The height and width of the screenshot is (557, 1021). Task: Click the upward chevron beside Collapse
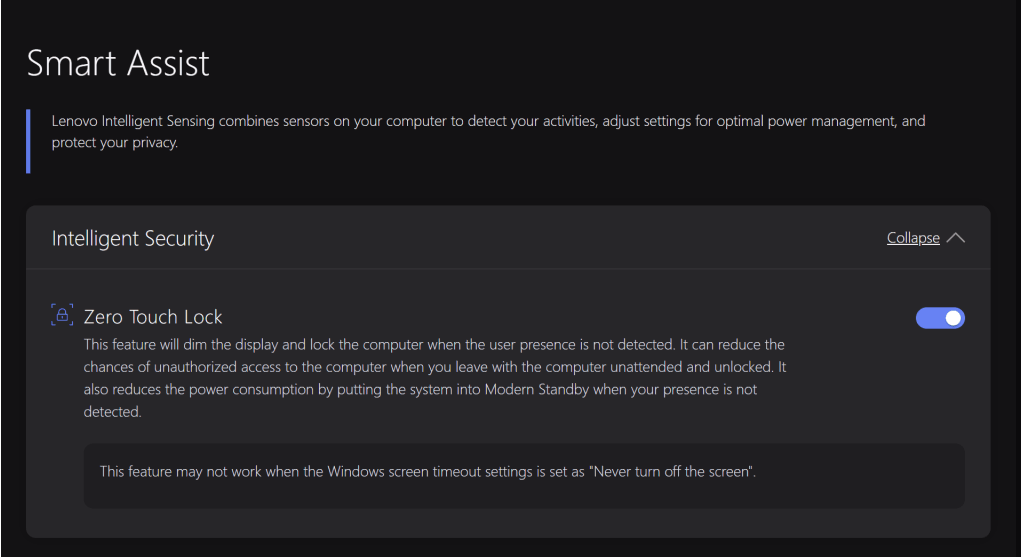pyautogui.click(x=955, y=238)
